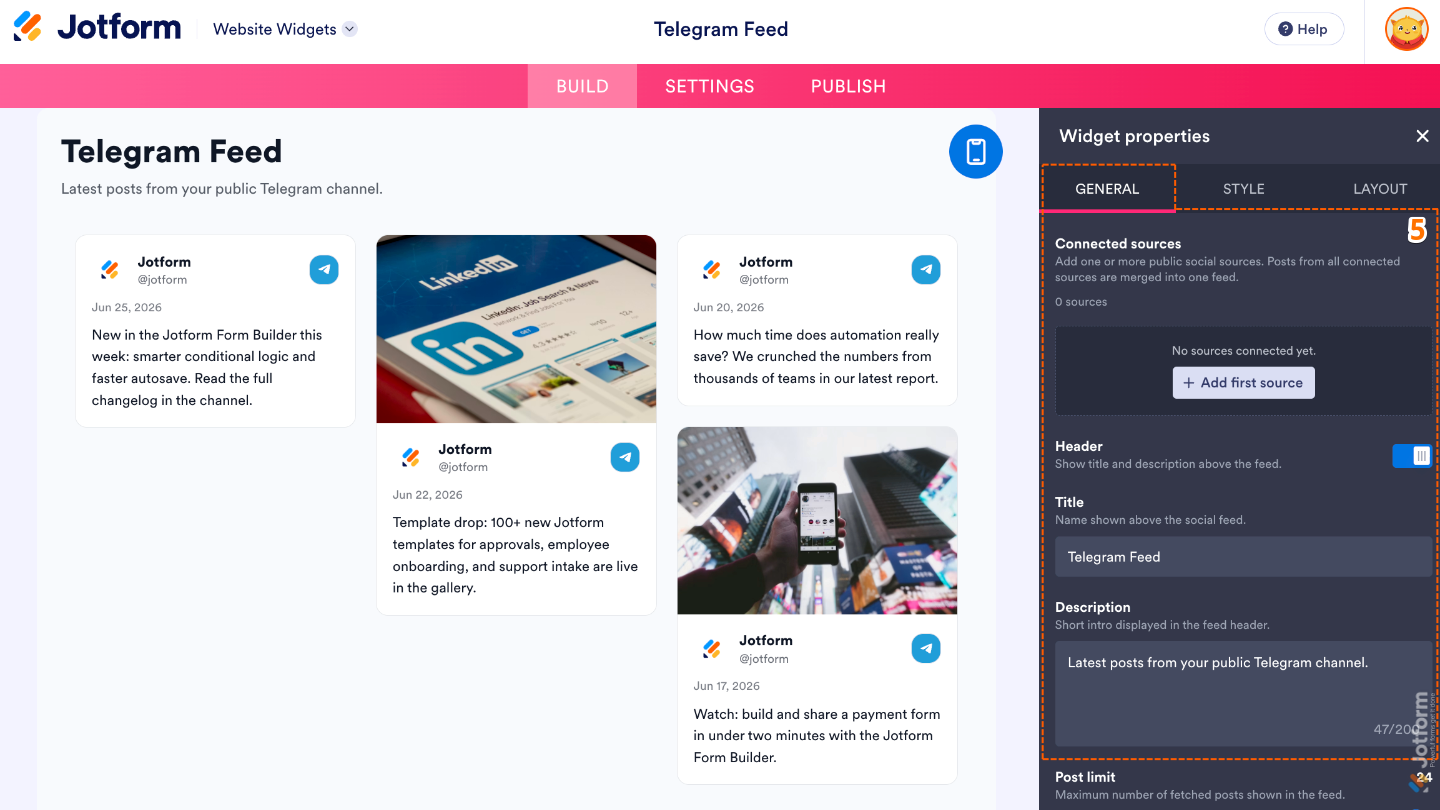1440x810 pixels.
Task: Click the Jotform logo
Action: click(97, 27)
